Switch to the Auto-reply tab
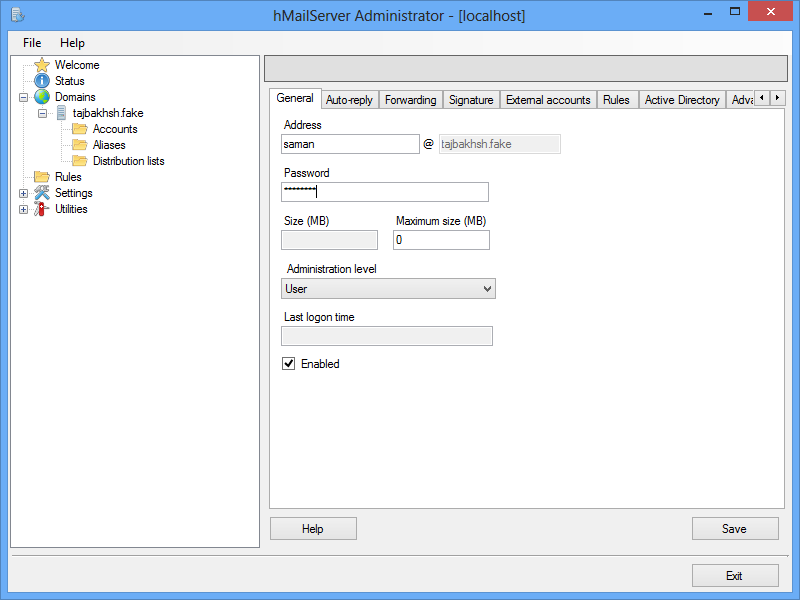800x600 pixels. 349,100
